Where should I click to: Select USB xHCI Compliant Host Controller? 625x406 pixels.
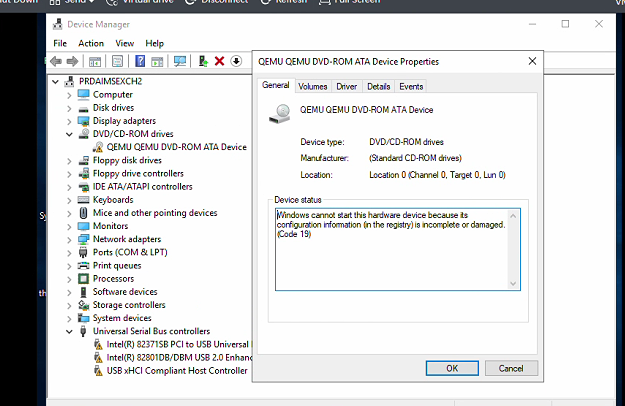point(177,371)
